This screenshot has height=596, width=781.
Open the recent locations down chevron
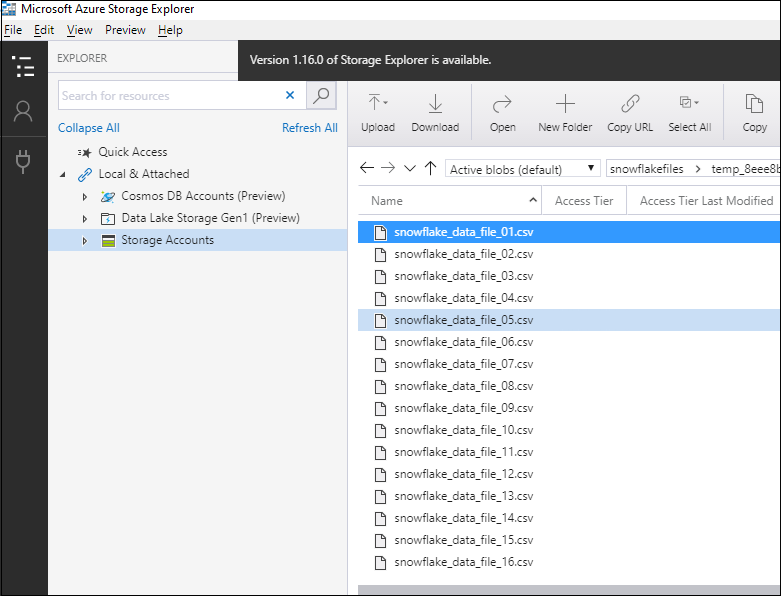point(409,168)
